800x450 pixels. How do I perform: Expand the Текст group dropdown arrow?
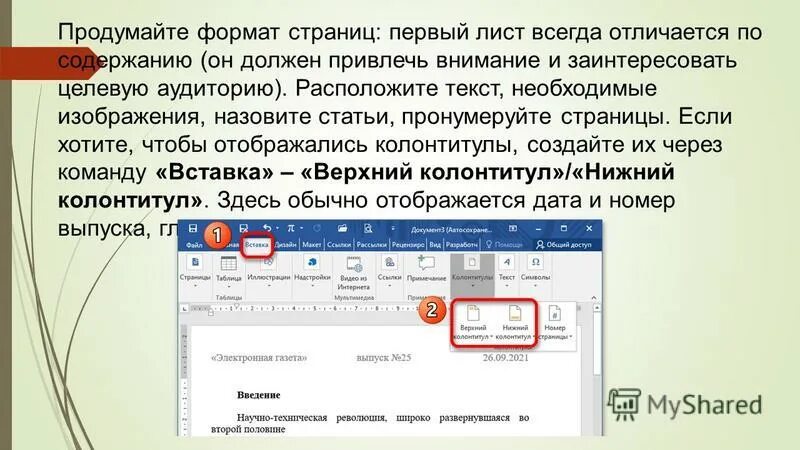coord(506,286)
